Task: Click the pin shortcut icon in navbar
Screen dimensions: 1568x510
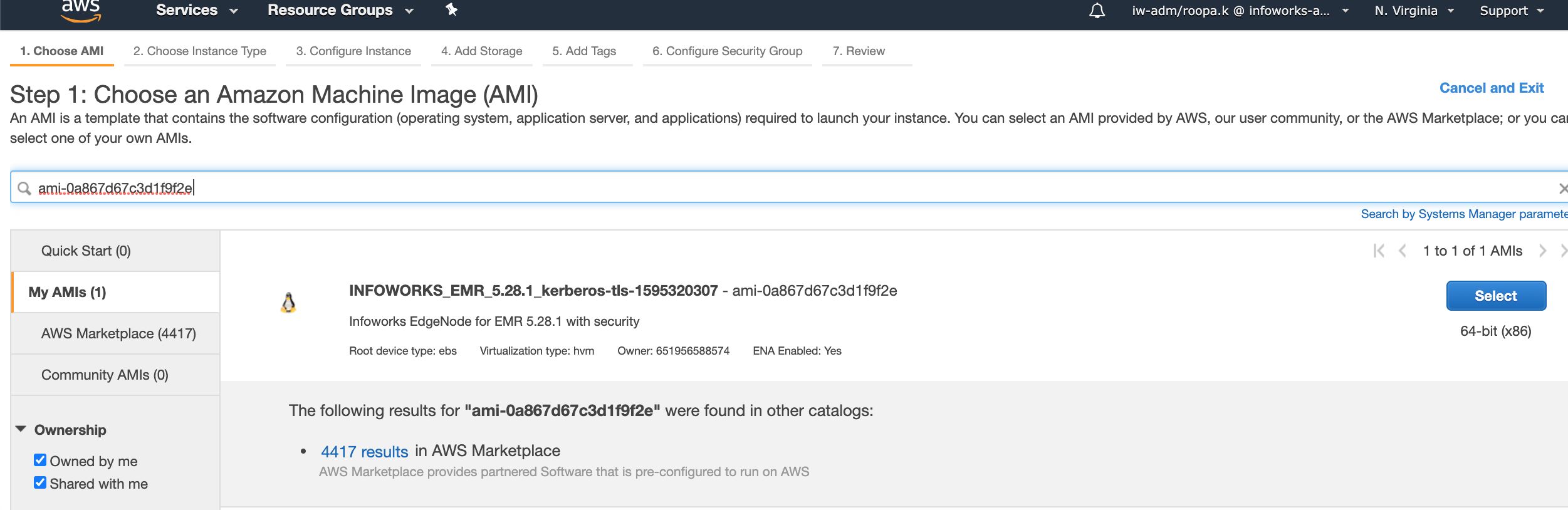Action: (451, 10)
